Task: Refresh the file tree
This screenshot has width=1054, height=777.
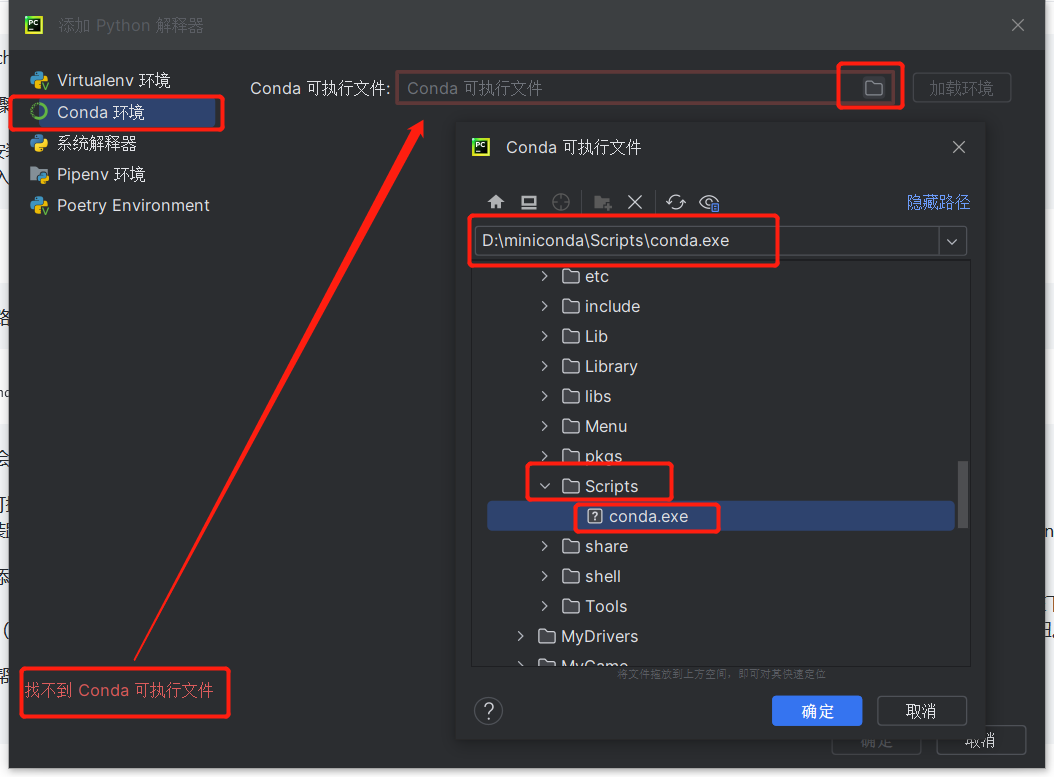Action: 676,202
